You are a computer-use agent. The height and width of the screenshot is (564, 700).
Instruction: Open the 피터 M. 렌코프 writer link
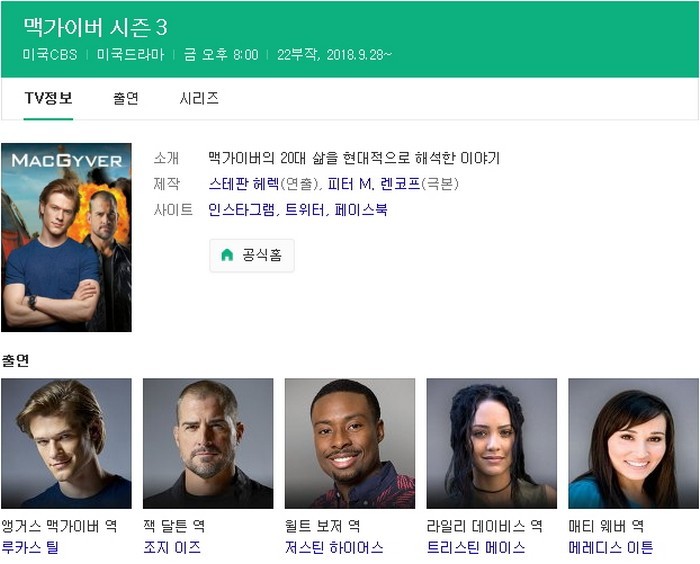click(374, 184)
